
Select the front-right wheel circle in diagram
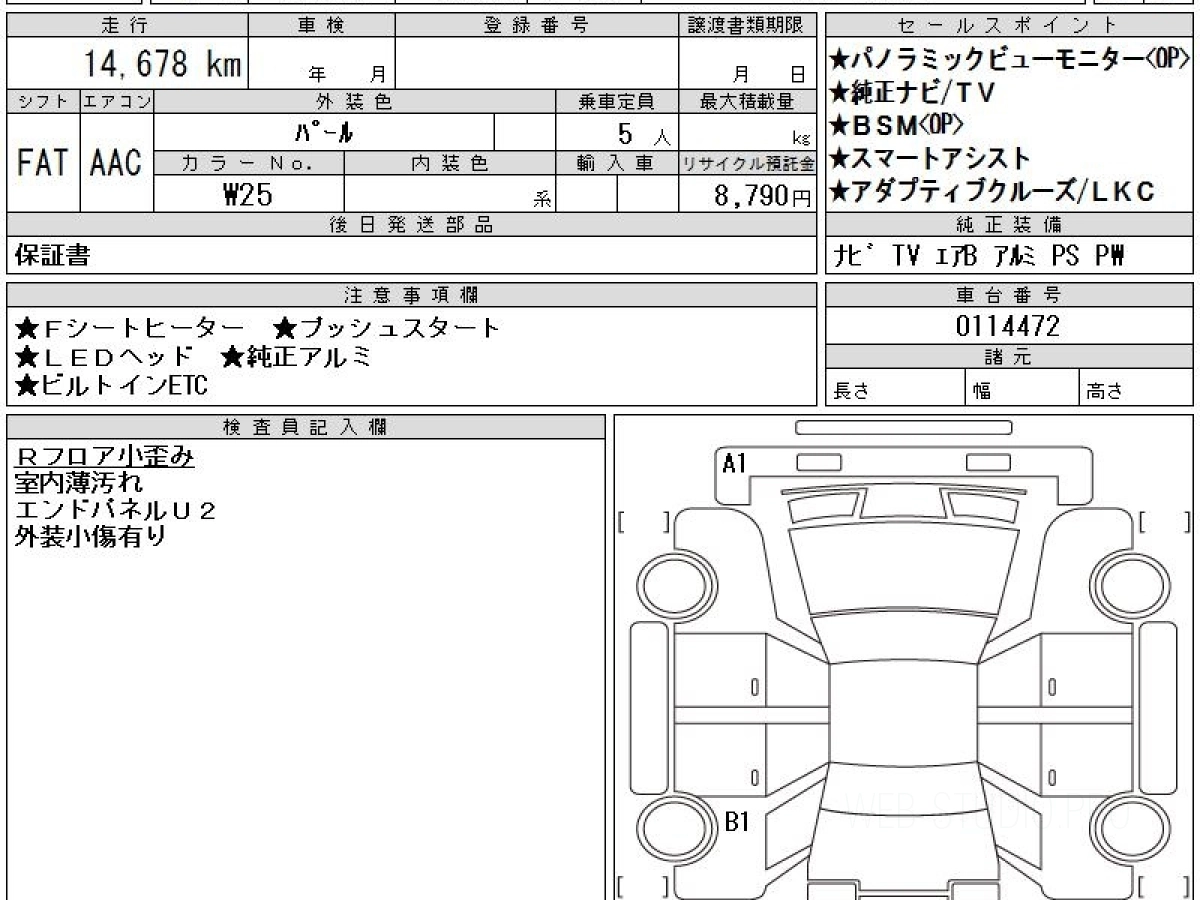point(1122,583)
